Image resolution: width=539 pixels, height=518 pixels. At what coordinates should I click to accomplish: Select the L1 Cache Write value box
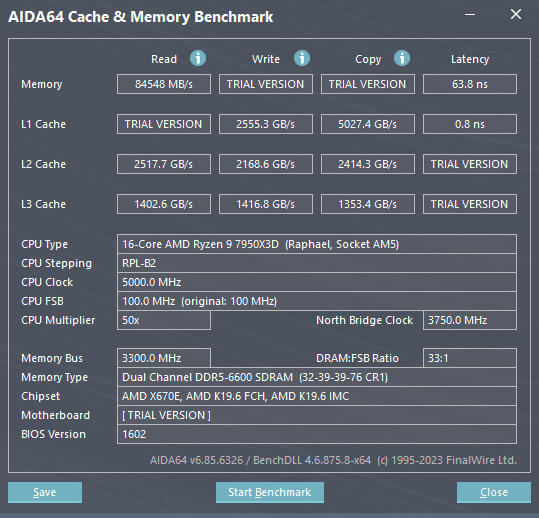(266, 124)
